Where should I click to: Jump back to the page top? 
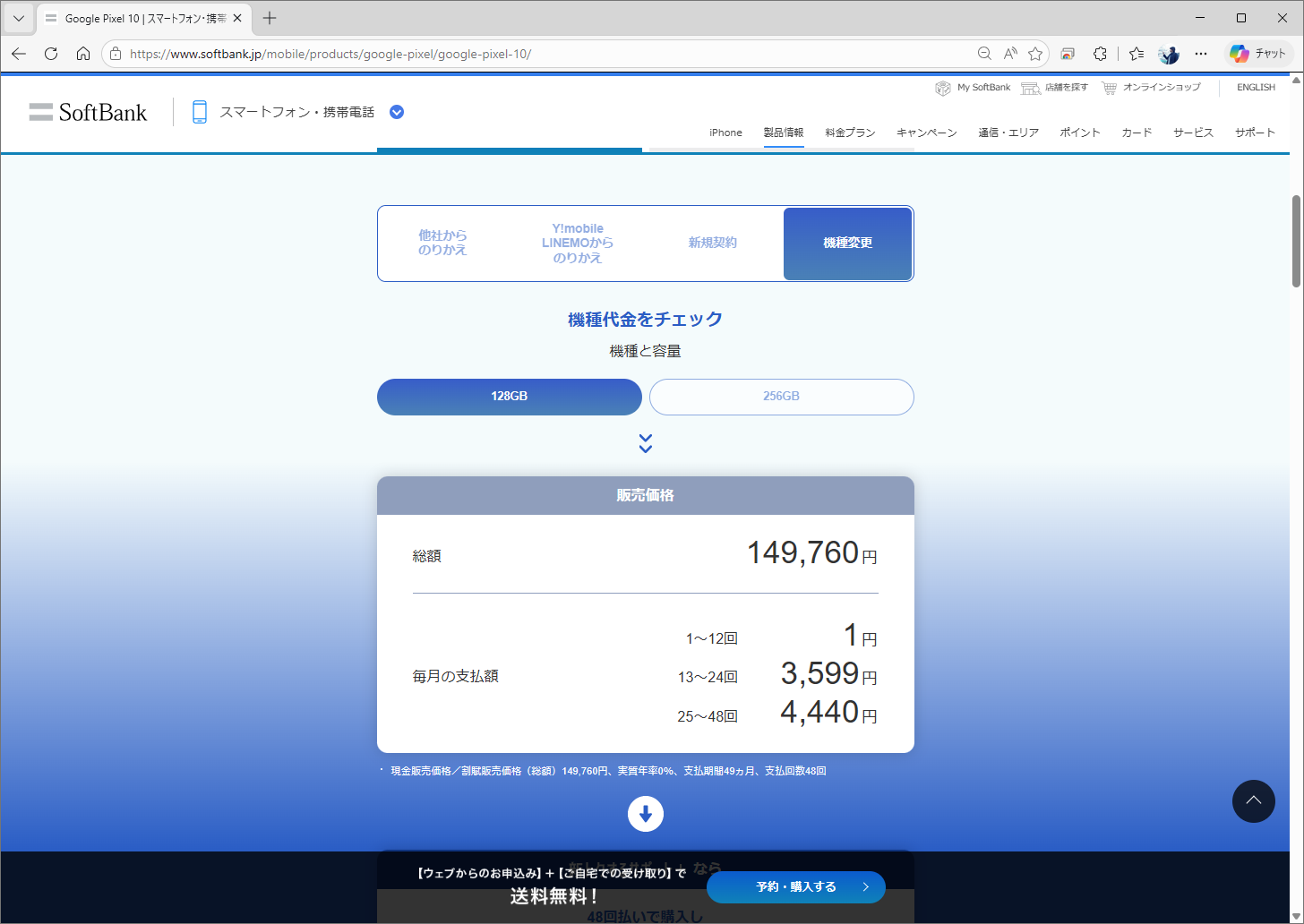pyautogui.click(x=1254, y=801)
